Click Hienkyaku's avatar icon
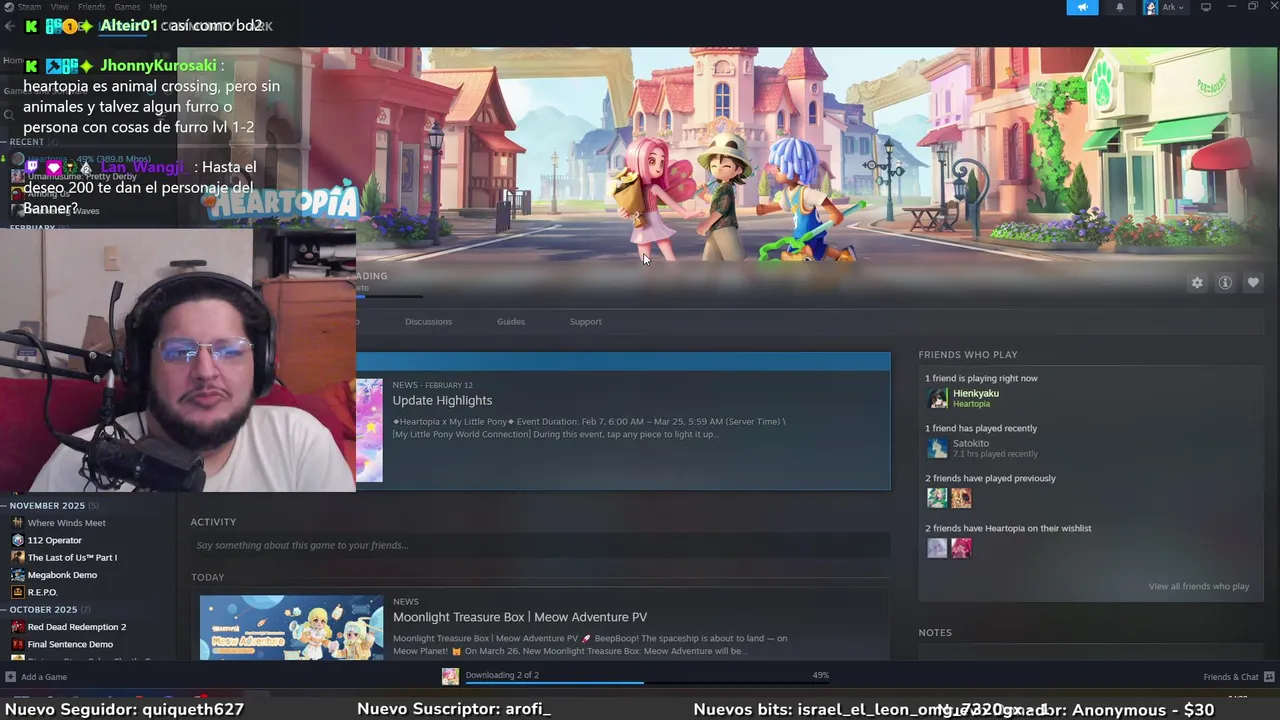1280x720 pixels. click(x=937, y=398)
